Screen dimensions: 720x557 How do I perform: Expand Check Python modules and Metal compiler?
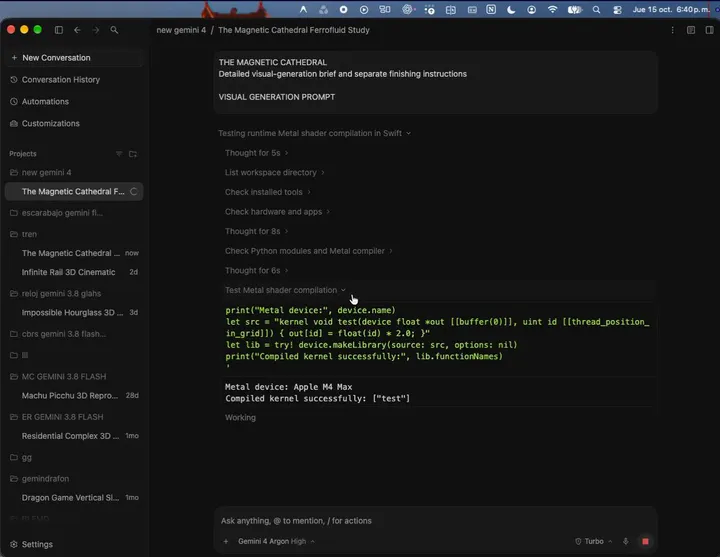point(309,251)
